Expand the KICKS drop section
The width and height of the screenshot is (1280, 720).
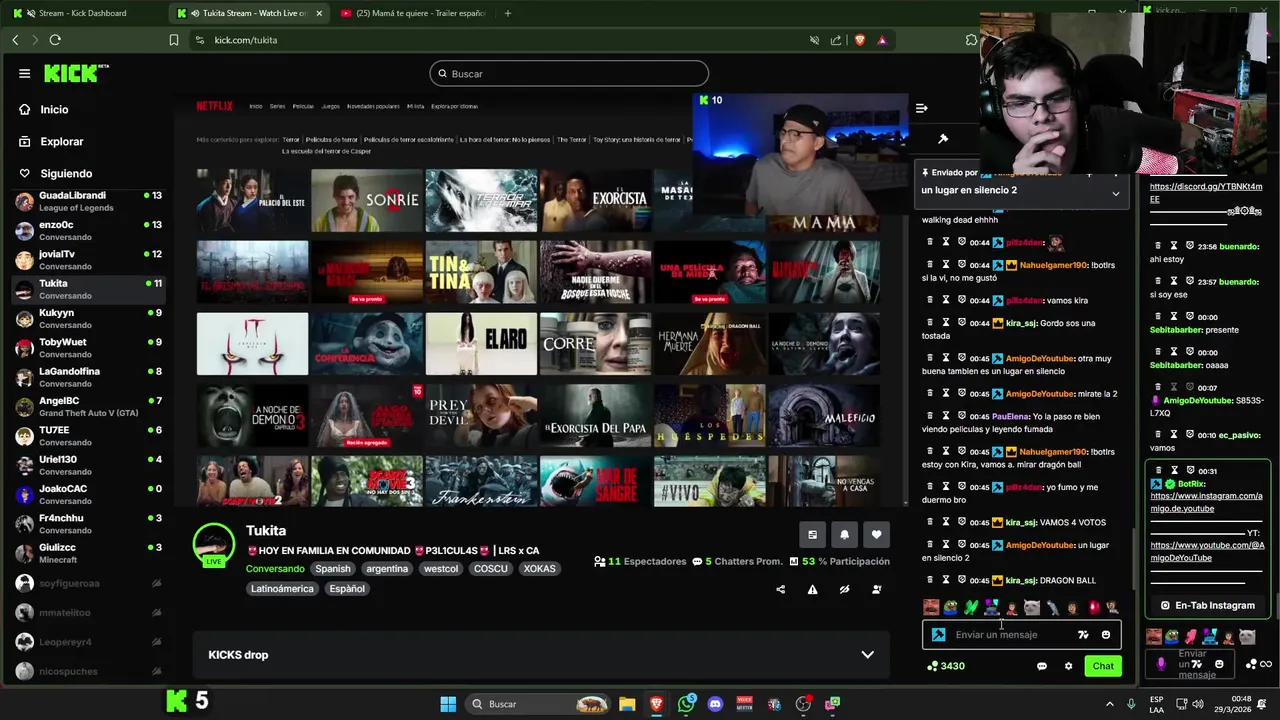point(541,655)
